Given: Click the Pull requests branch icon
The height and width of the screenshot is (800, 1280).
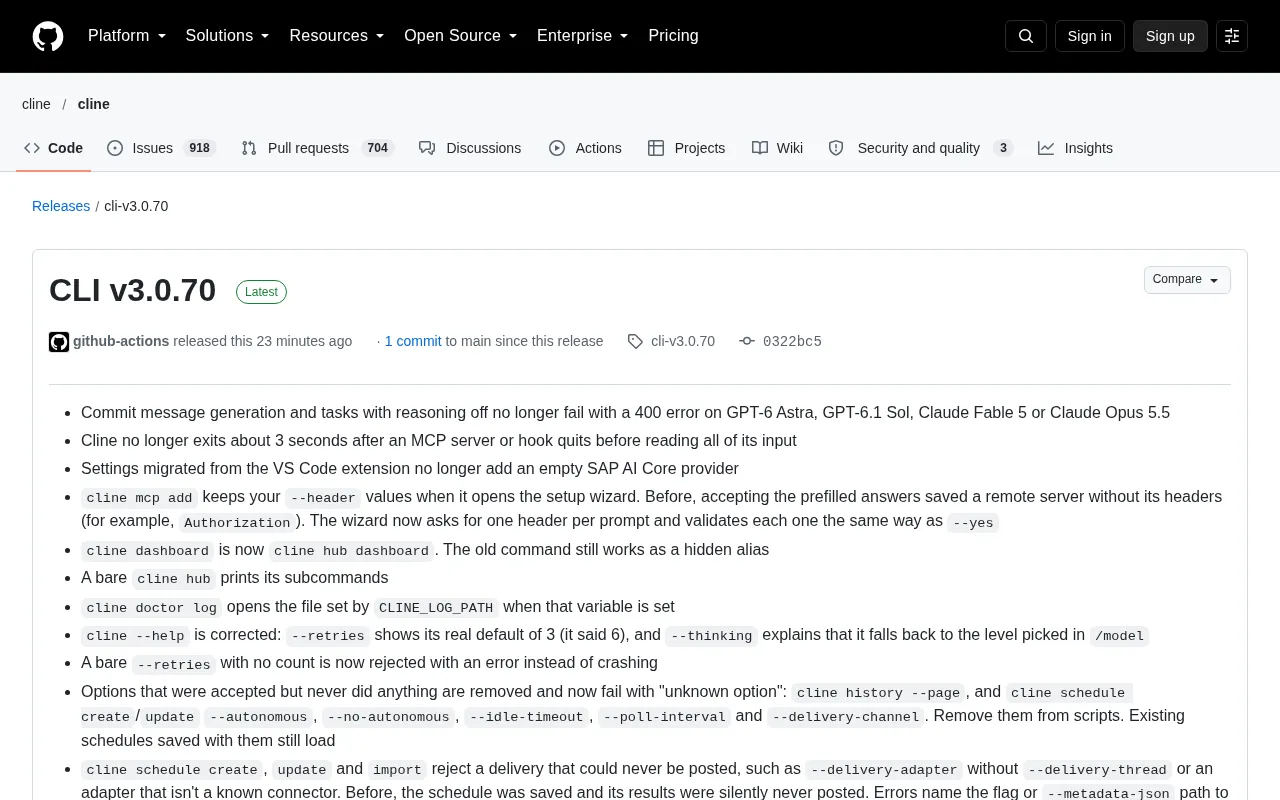Looking at the screenshot, I should [x=249, y=148].
